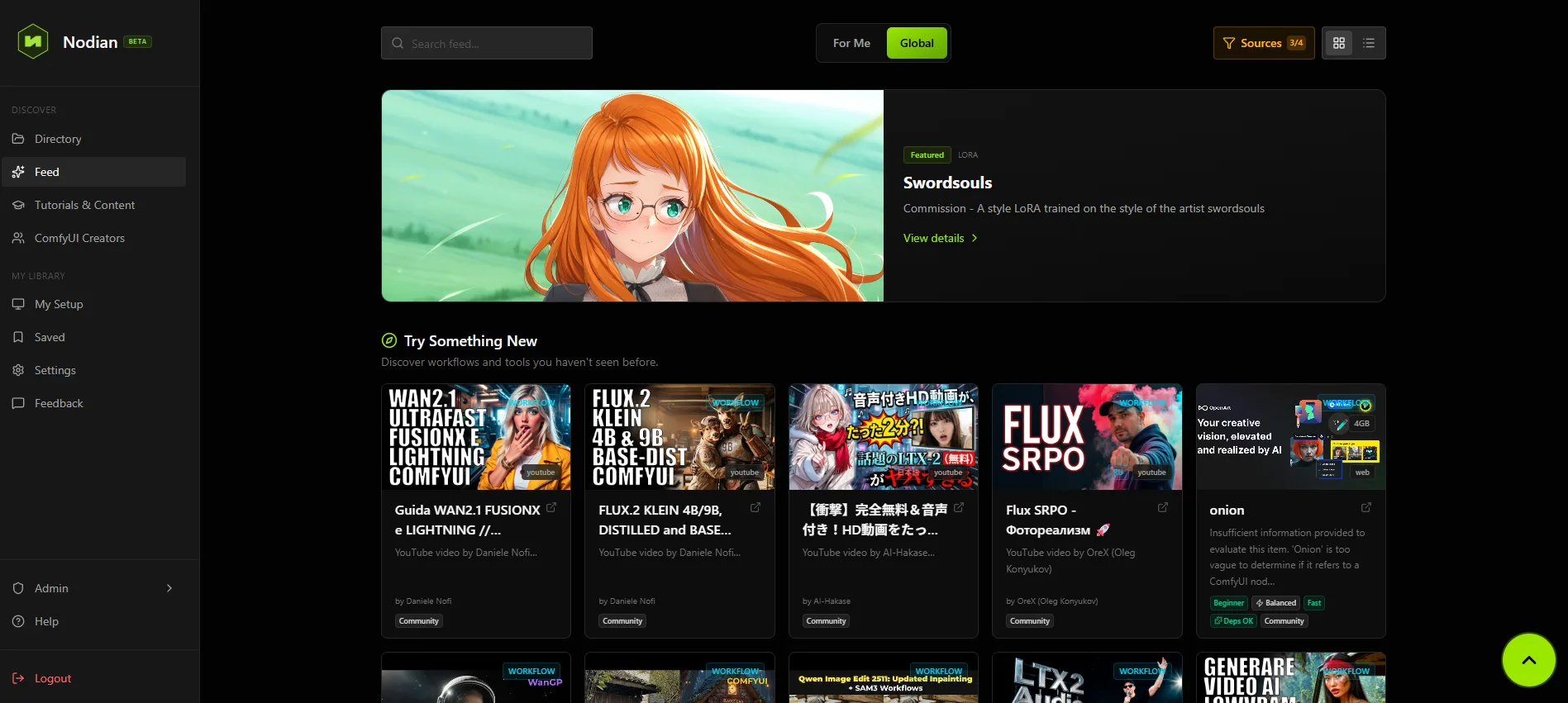Expand the Admin menu chevron
This screenshot has width=1568, height=703.
tap(169, 588)
